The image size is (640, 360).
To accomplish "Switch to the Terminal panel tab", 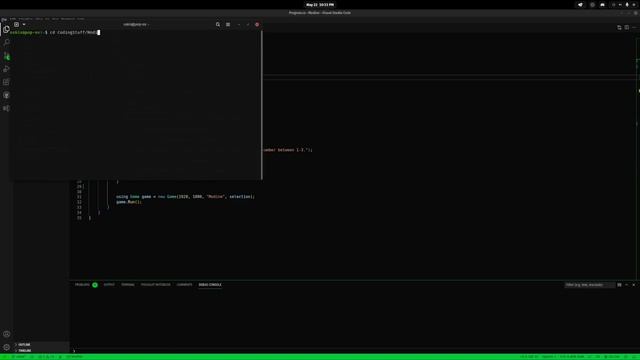I will pyautogui.click(x=128, y=284).
